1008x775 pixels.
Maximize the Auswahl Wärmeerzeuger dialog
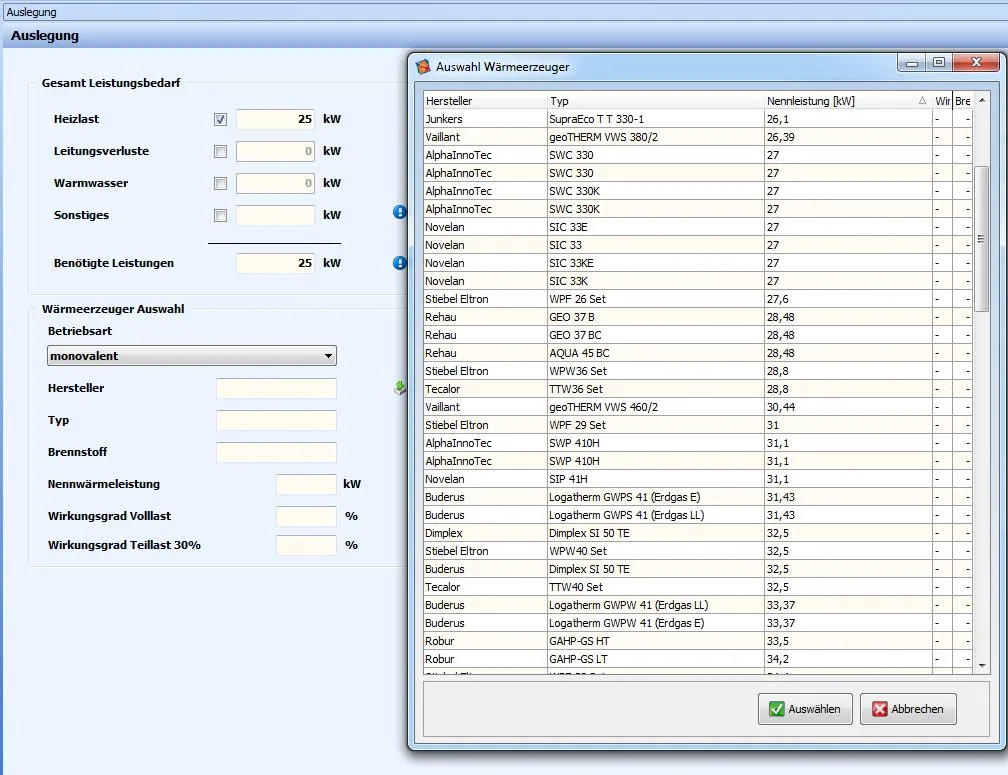click(x=939, y=62)
